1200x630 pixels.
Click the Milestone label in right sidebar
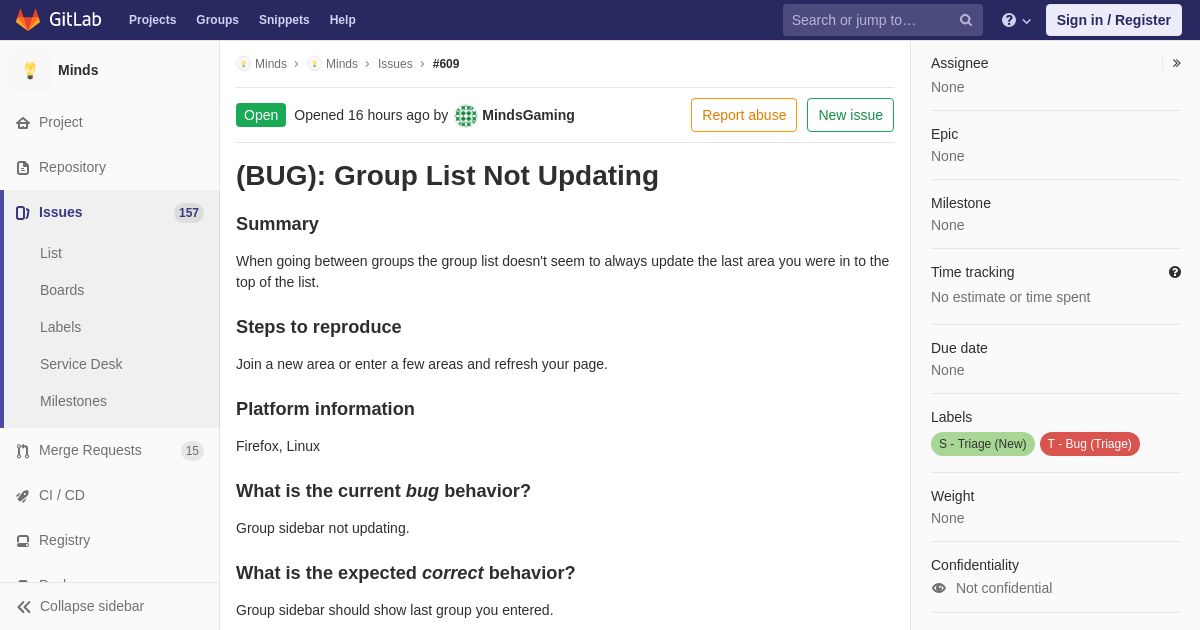tap(961, 203)
